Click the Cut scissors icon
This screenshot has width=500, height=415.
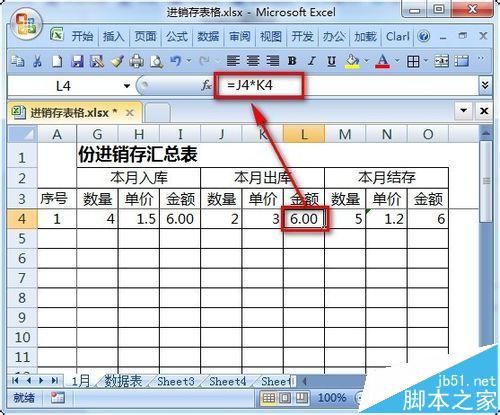point(37,61)
